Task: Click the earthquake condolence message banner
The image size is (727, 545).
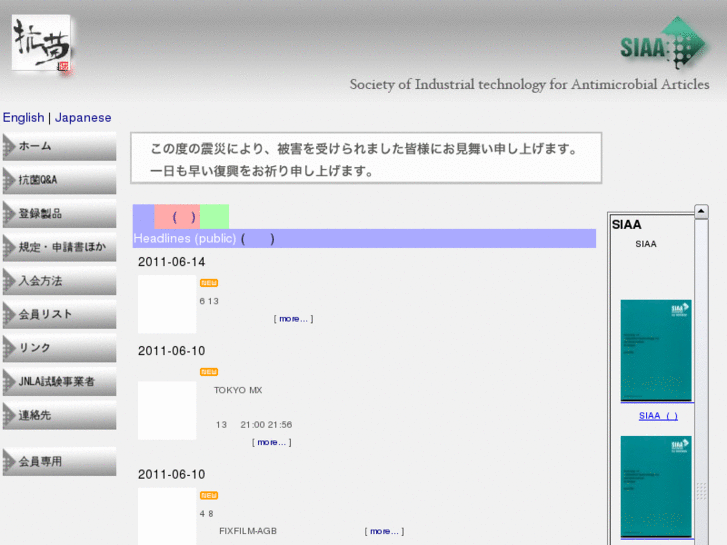Action: [x=366, y=158]
